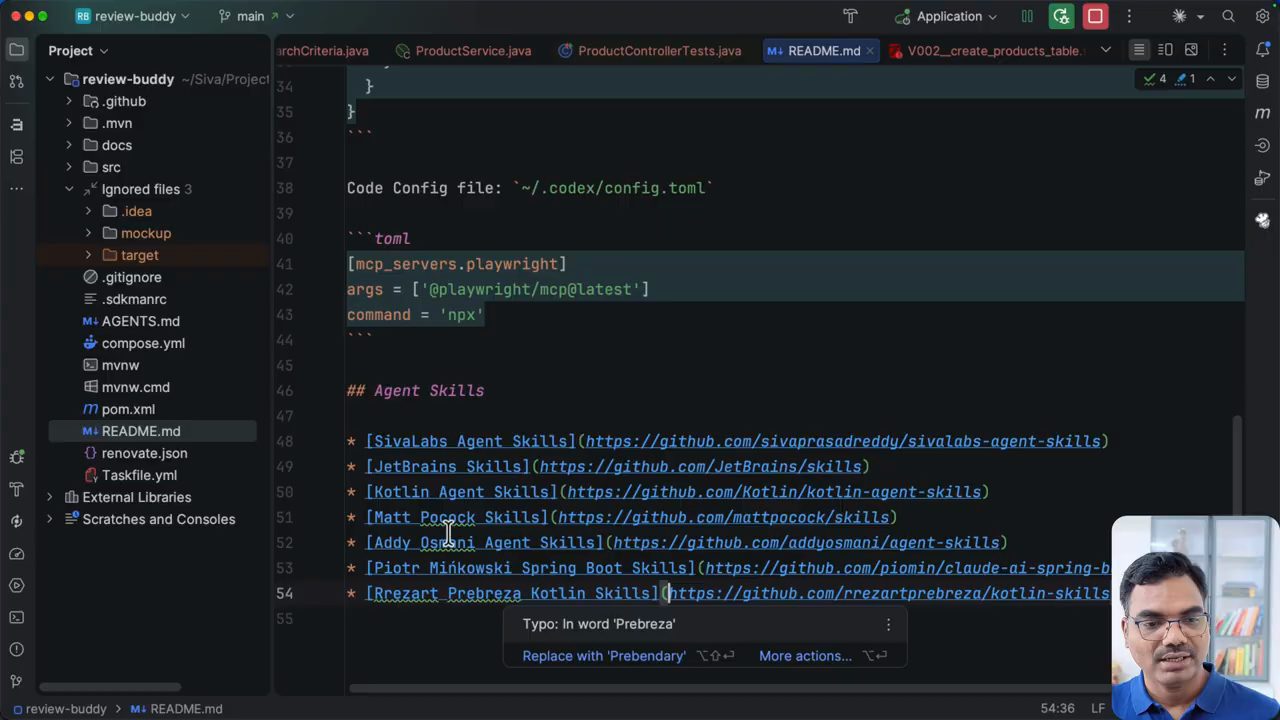Toggle the Structure tool window icon

click(16, 157)
